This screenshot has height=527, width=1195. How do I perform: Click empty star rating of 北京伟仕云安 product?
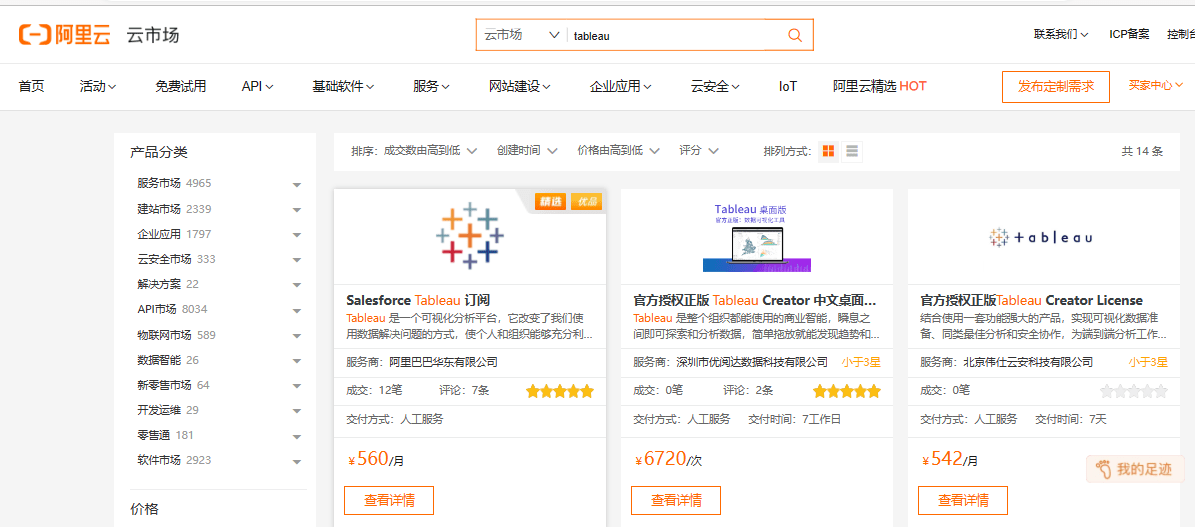point(1133,392)
